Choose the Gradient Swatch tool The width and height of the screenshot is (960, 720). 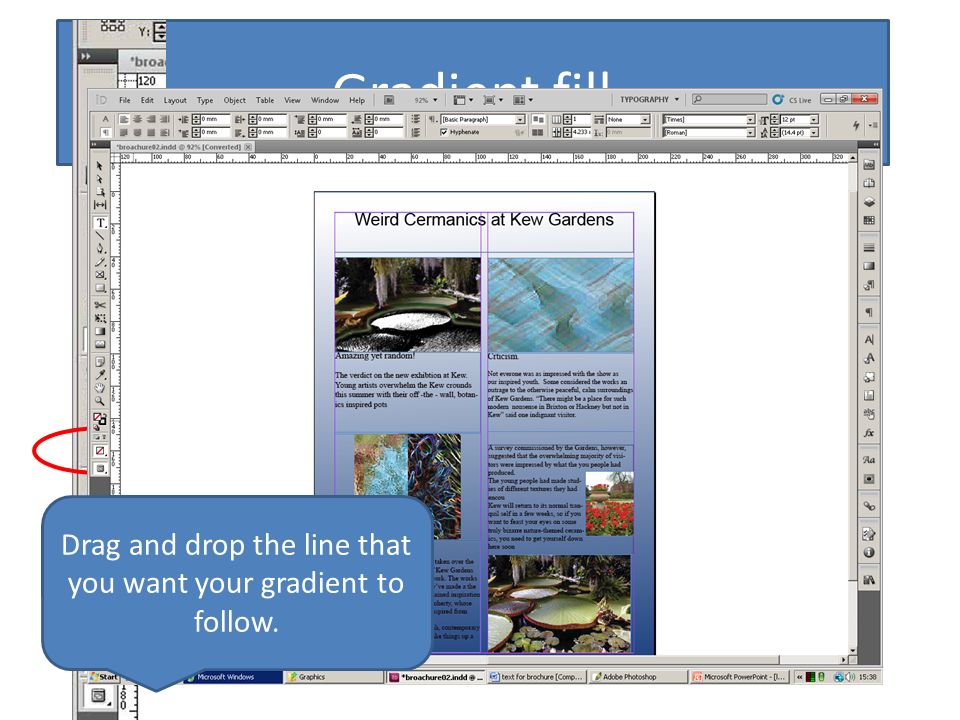pos(100,331)
